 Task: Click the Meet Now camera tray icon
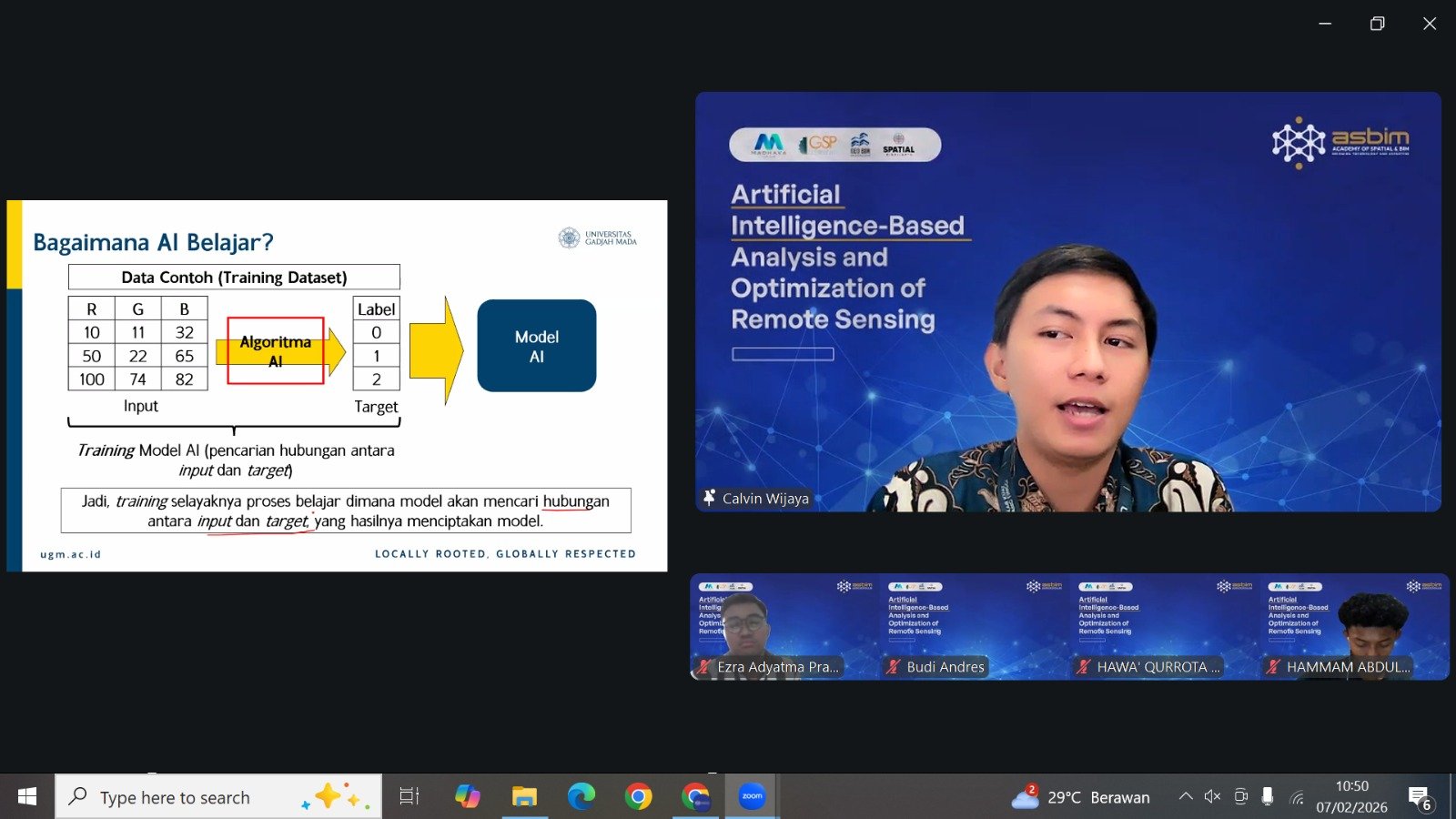click(x=1240, y=797)
